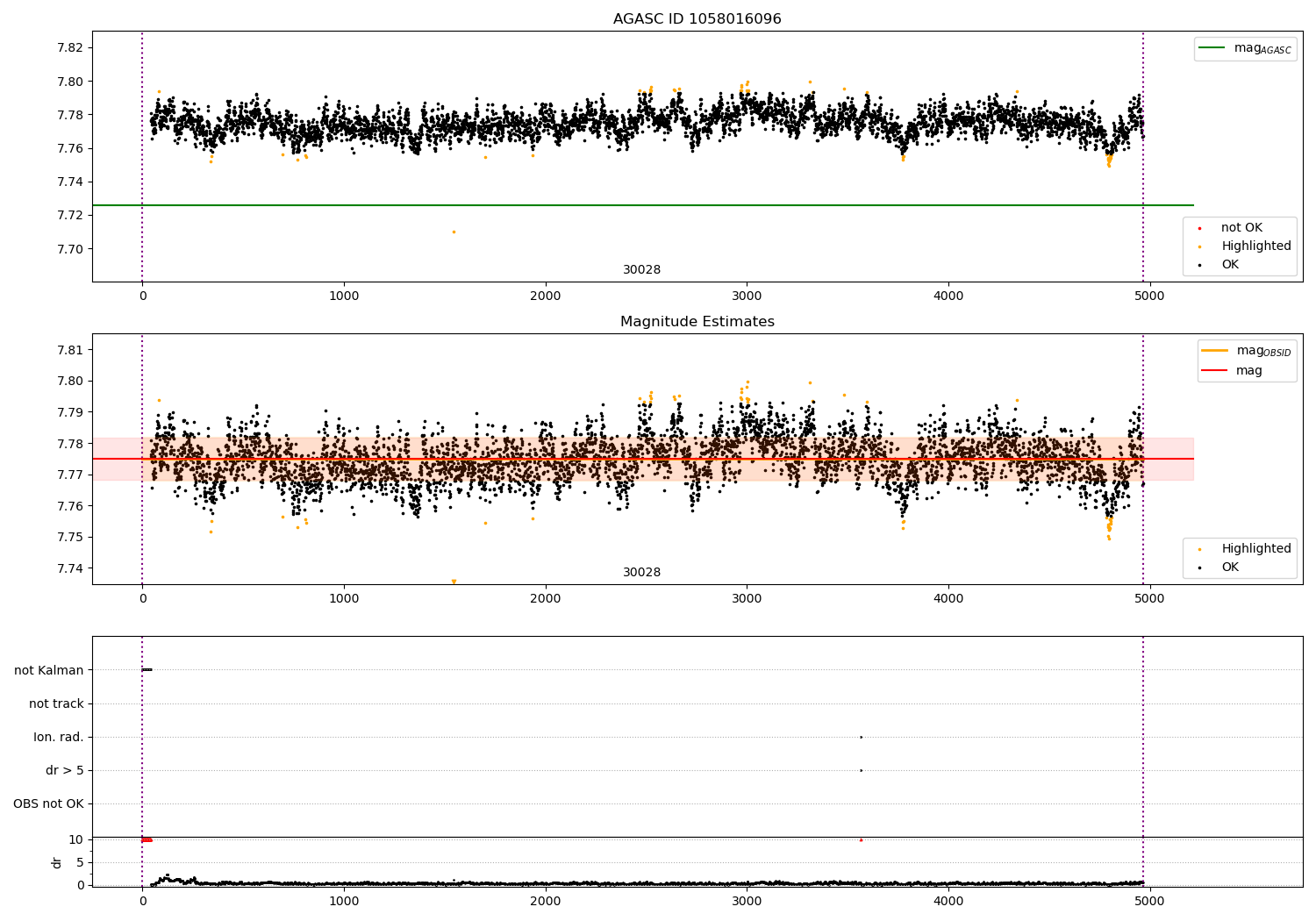
Task: Click the black marker on the 'dr > 5' row
Action: (x=861, y=770)
